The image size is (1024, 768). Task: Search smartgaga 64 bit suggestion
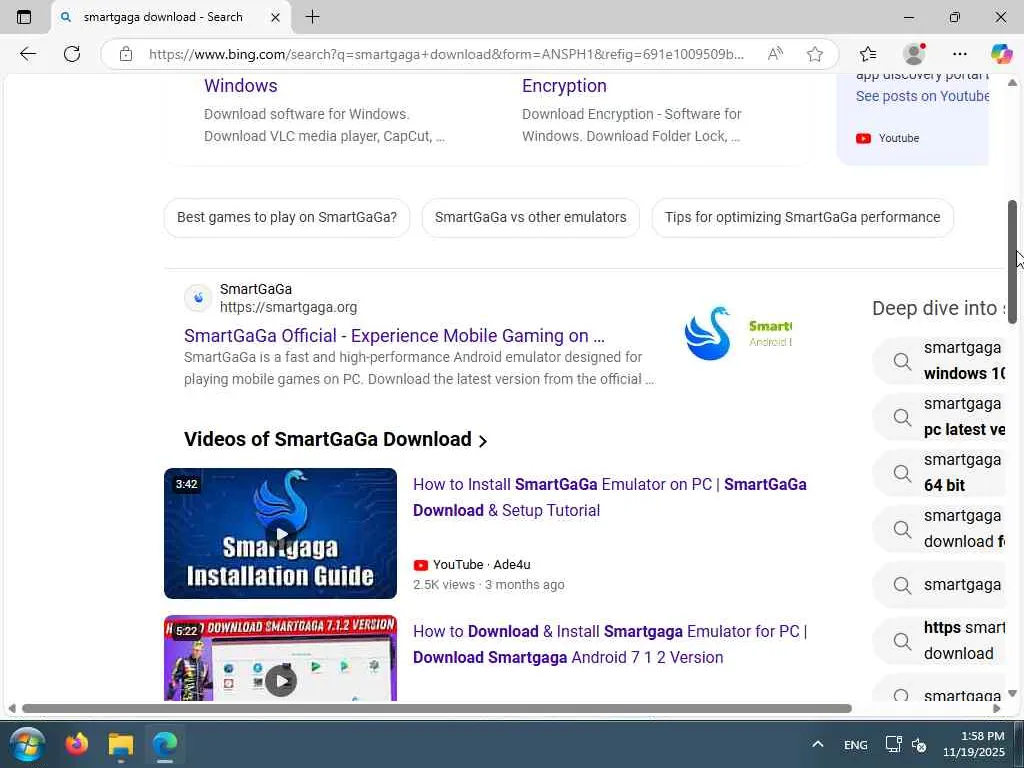point(939,473)
